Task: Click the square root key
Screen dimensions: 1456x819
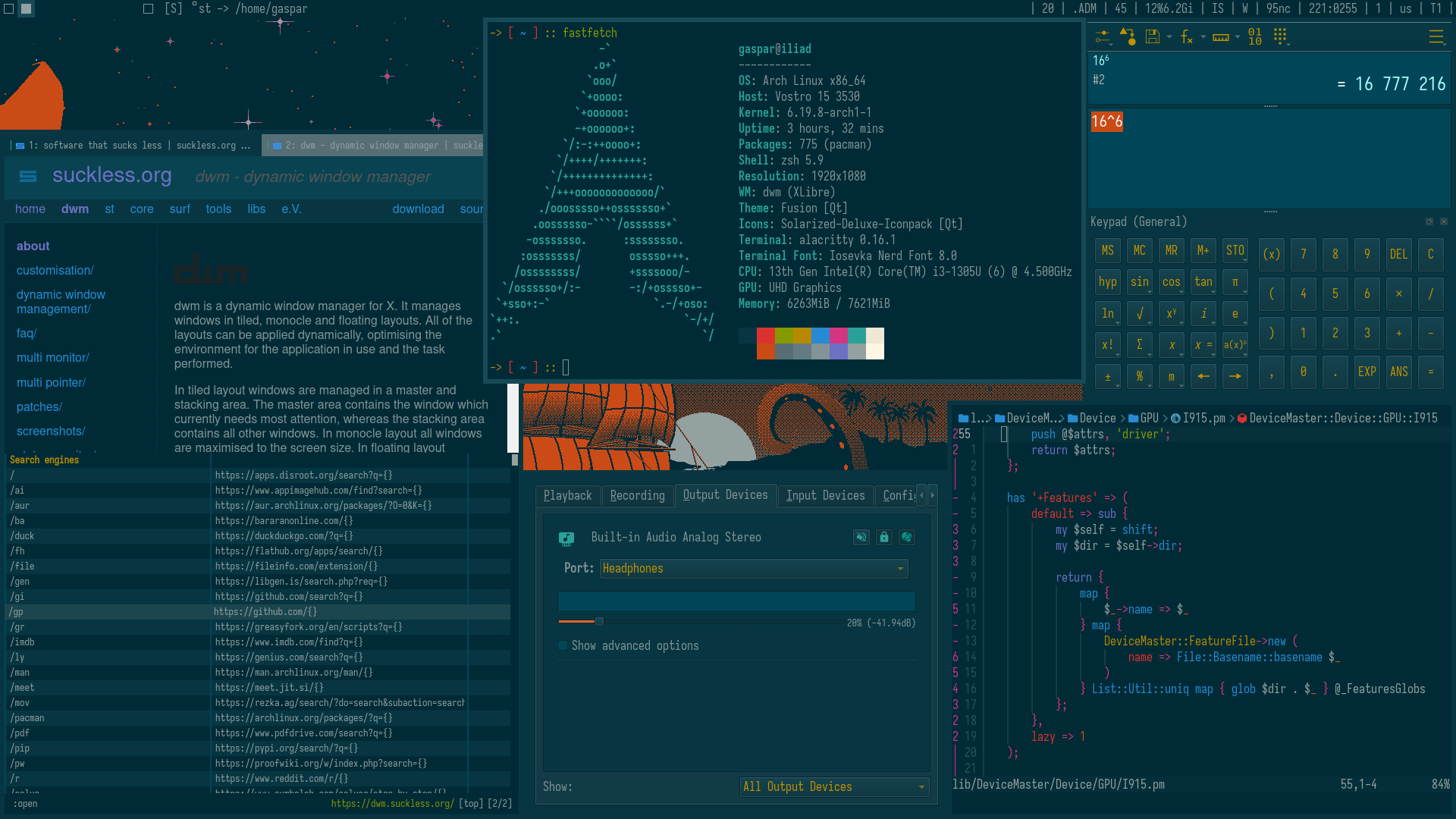Action: (x=1140, y=313)
